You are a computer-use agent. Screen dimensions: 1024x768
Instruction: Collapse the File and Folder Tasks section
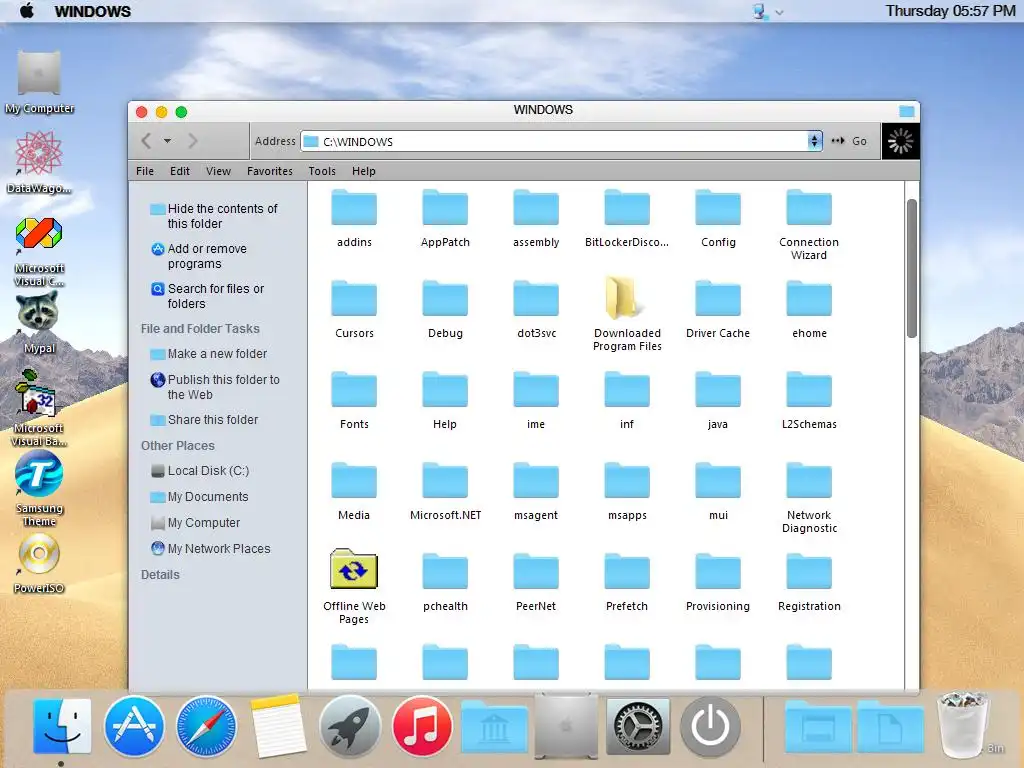point(200,328)
